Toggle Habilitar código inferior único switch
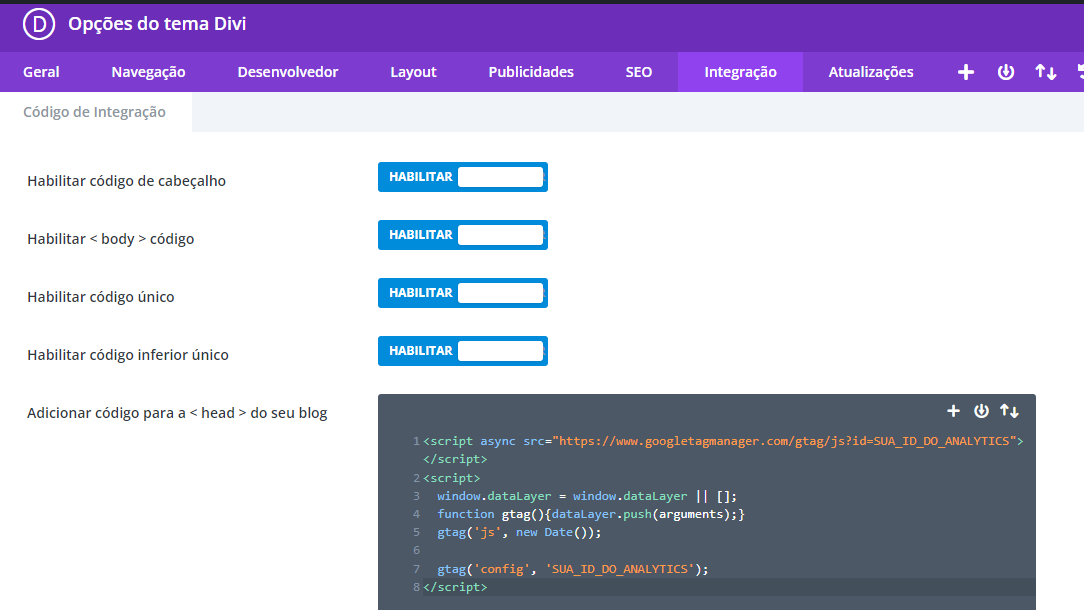This screenshot has height=610, width=1084. (x=462, y=351)
